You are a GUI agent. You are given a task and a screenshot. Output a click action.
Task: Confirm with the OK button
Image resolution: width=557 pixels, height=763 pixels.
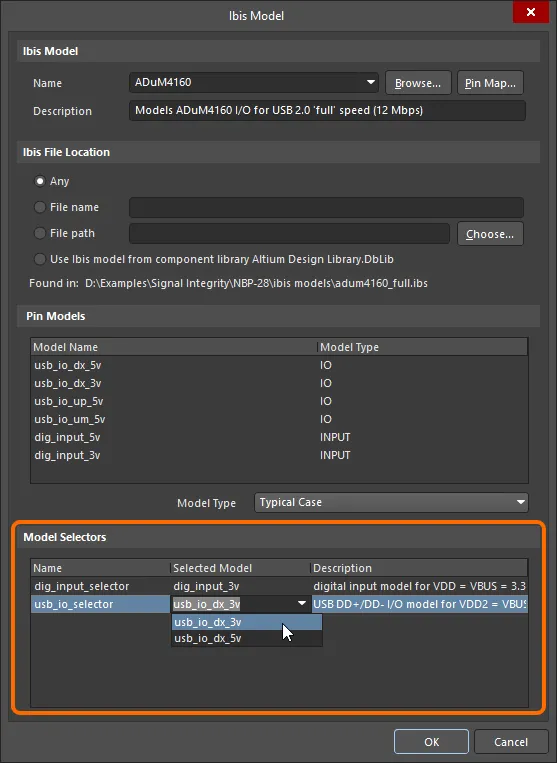[431, 742]
